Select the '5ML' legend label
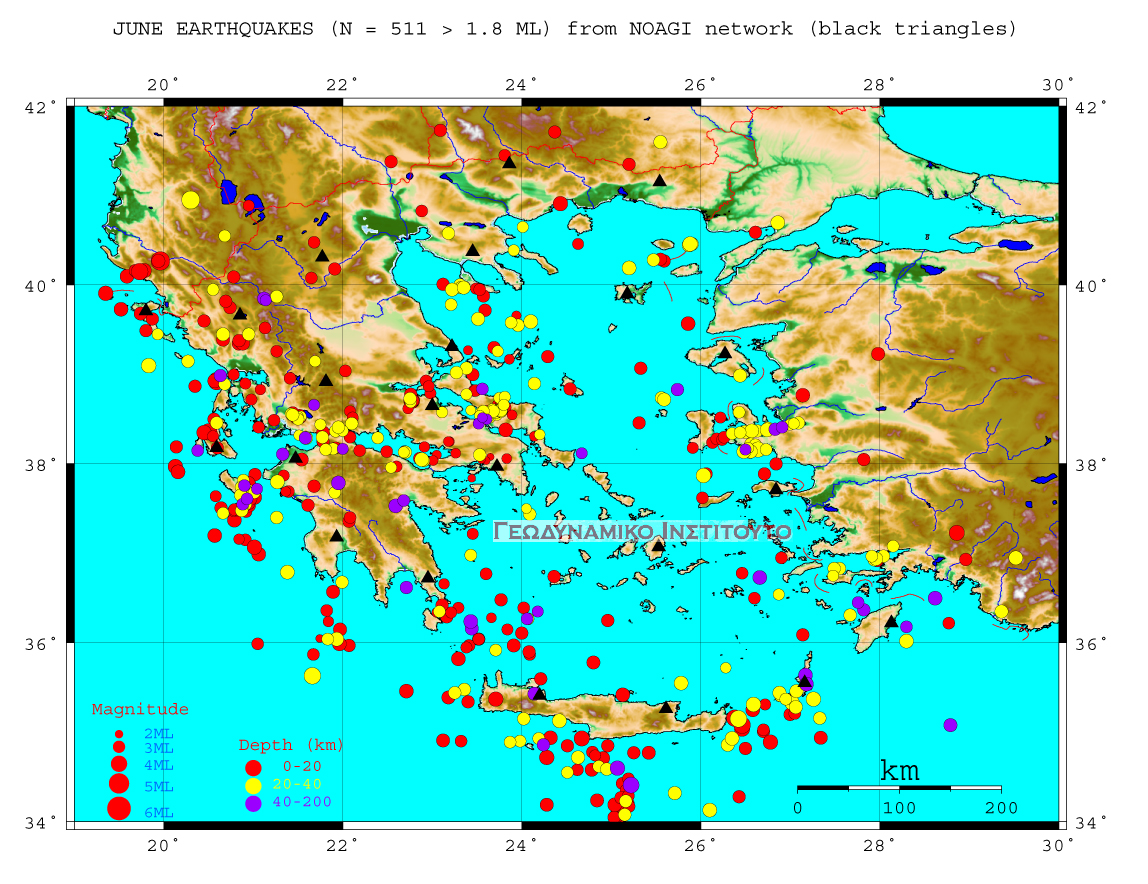This screenshot has width=1148, height=884. coord(159,787)
